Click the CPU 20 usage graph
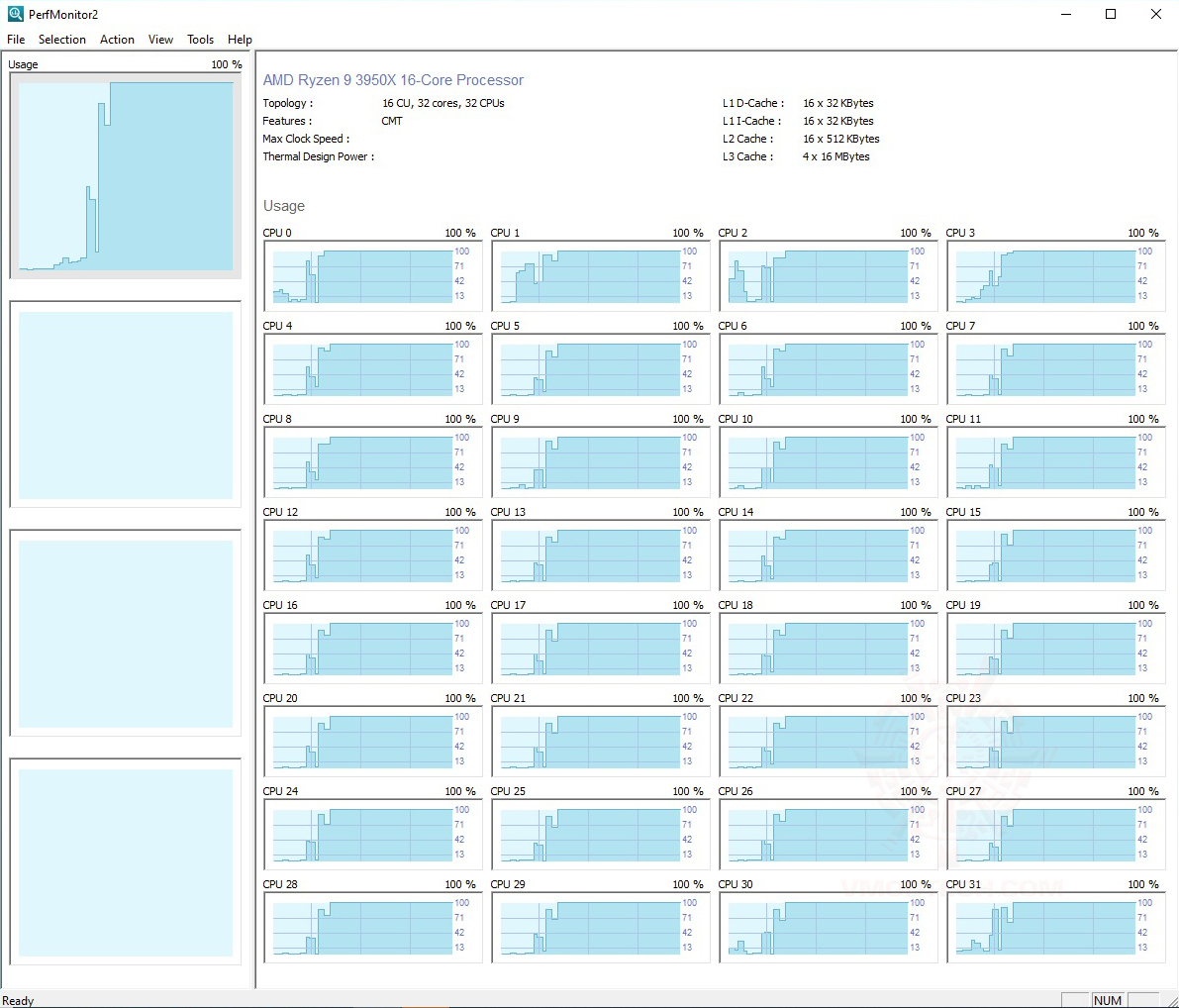Screen dimensions: 1179x1008 (x=373, y=743)
